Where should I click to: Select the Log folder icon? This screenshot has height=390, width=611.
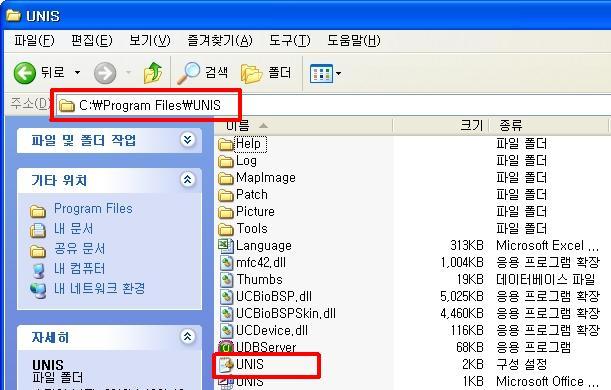[x=226, y=161]
